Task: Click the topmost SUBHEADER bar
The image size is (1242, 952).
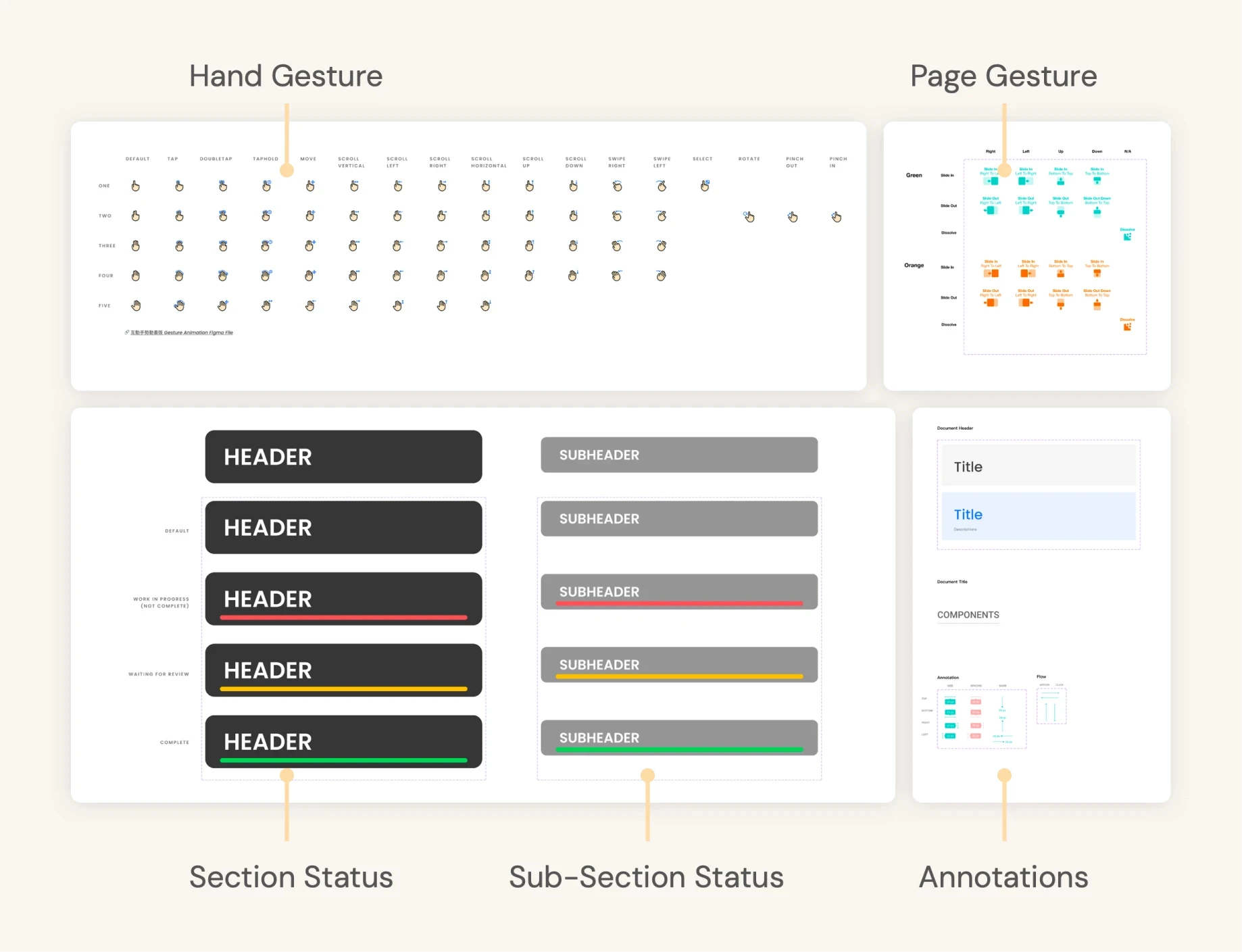Action: pos(679,455)
